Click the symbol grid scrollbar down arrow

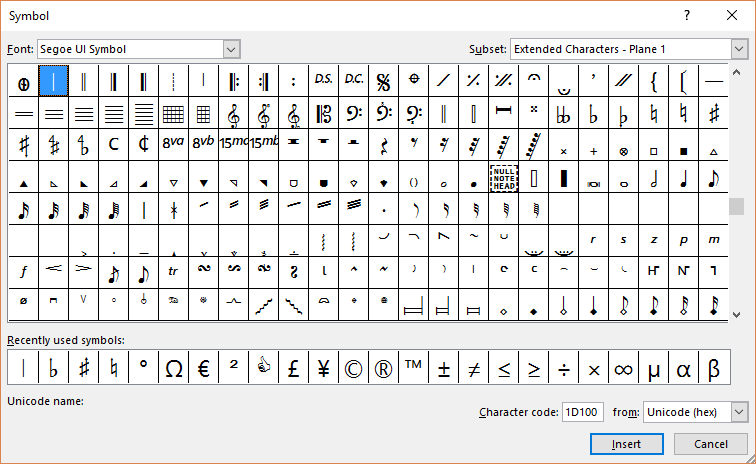(x=737, y=314)
